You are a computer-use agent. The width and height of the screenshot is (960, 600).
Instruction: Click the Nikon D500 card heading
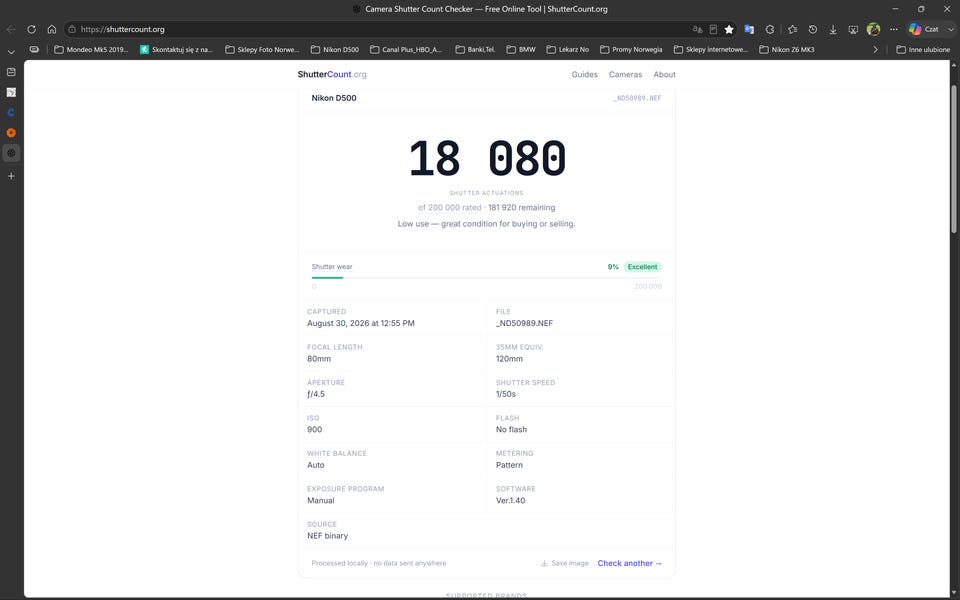[x=334, y=98]
